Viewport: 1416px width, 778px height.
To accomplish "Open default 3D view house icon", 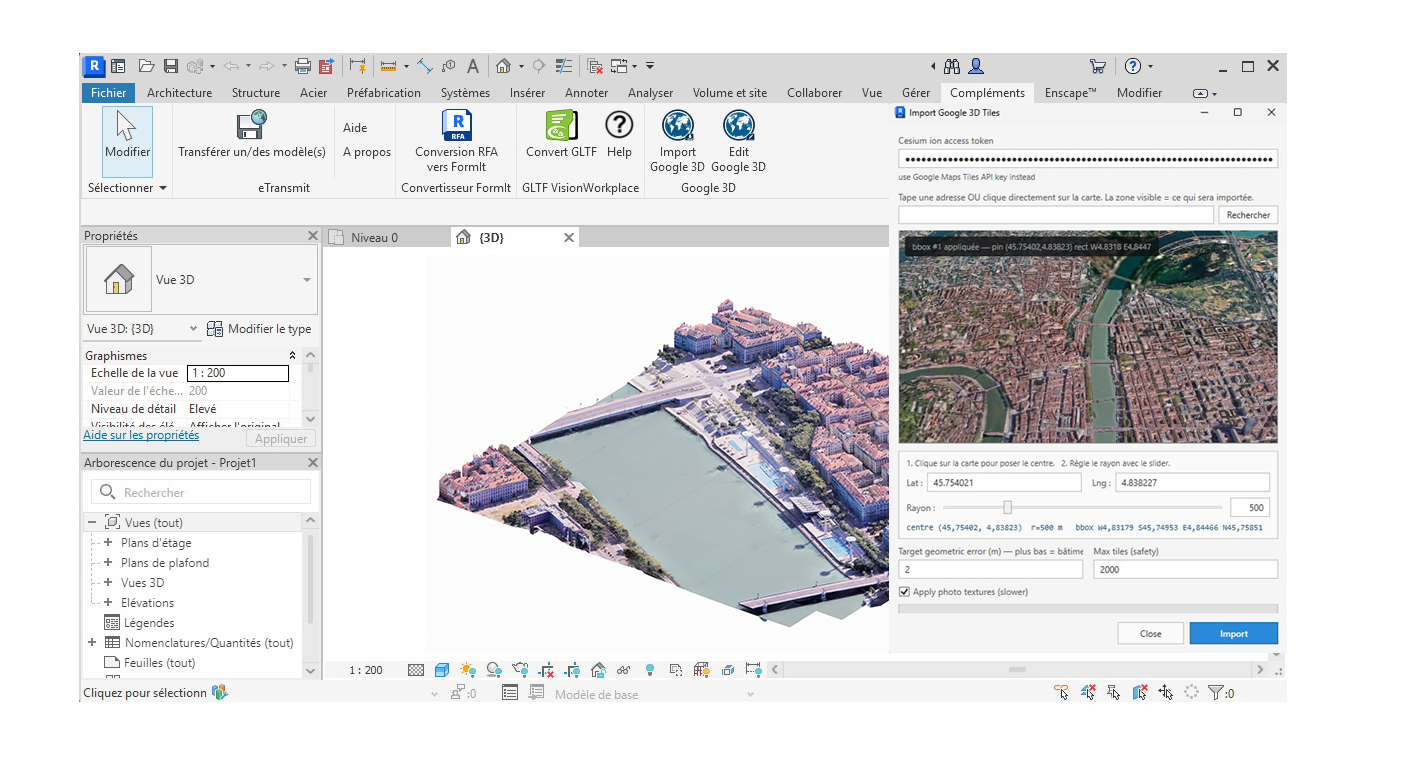I will point(503,66).
